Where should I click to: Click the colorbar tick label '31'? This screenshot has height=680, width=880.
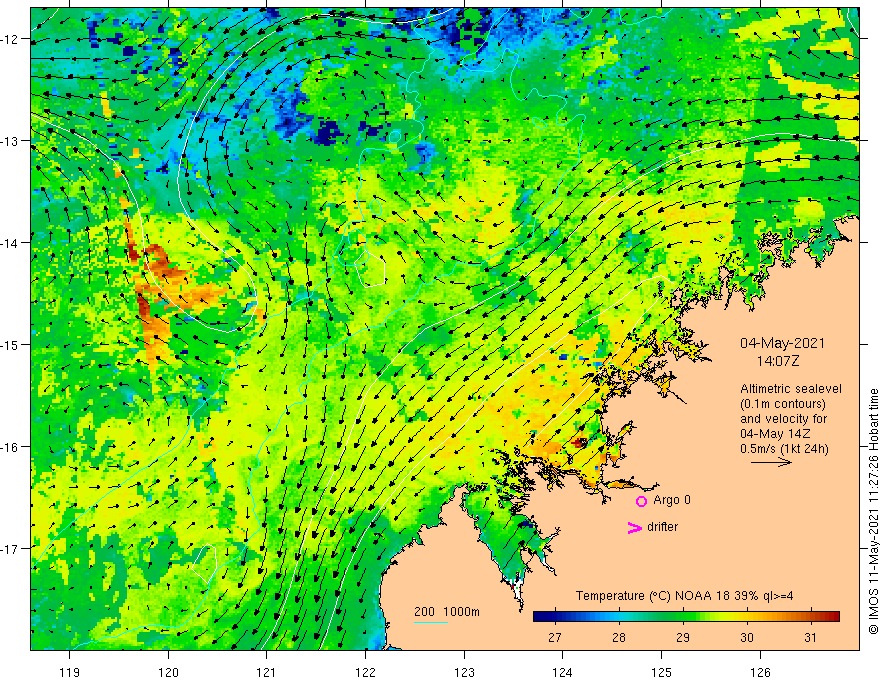click(810, 638)
